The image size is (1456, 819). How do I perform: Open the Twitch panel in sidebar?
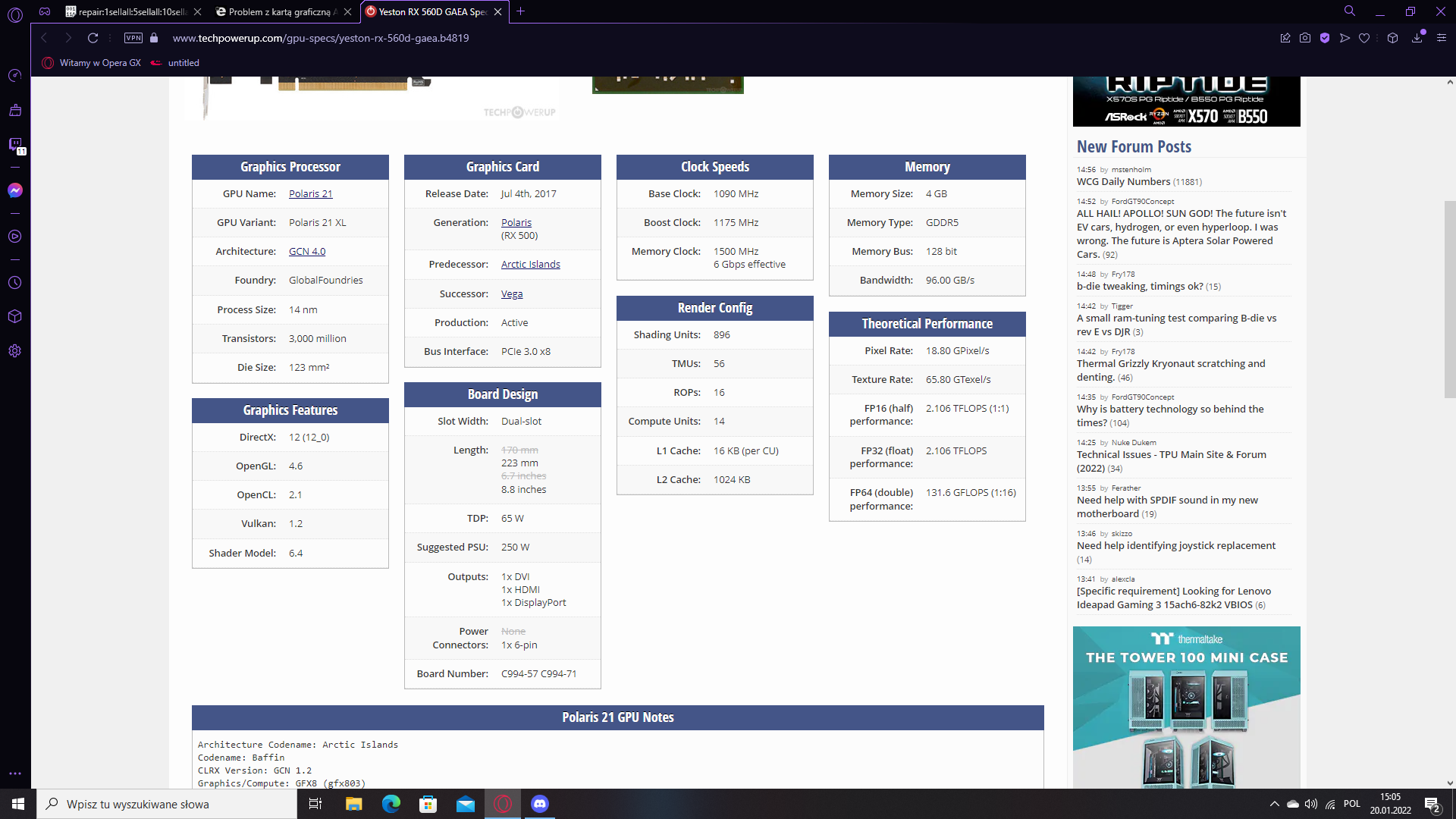[x=15, y=144]
